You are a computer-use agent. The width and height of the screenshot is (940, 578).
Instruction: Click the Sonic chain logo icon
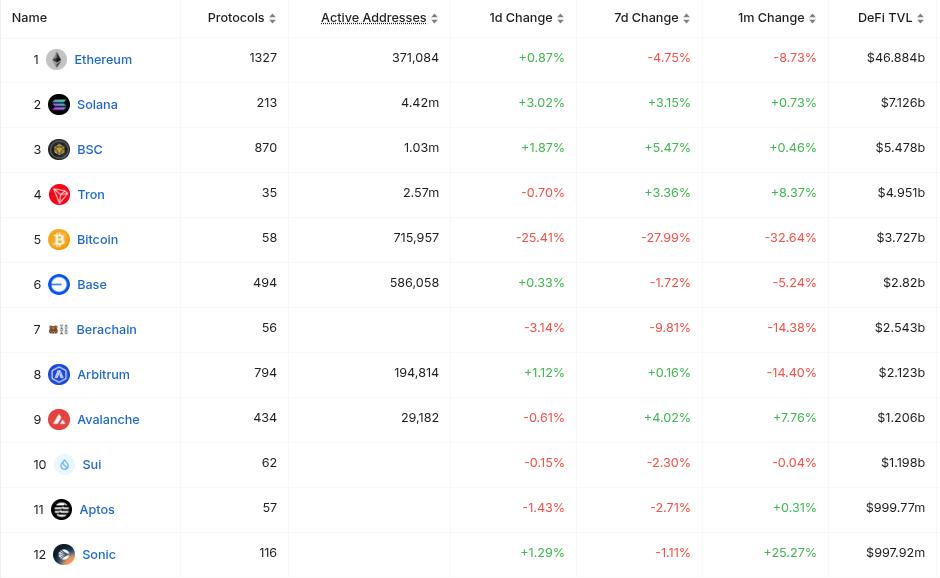(64, 555)
